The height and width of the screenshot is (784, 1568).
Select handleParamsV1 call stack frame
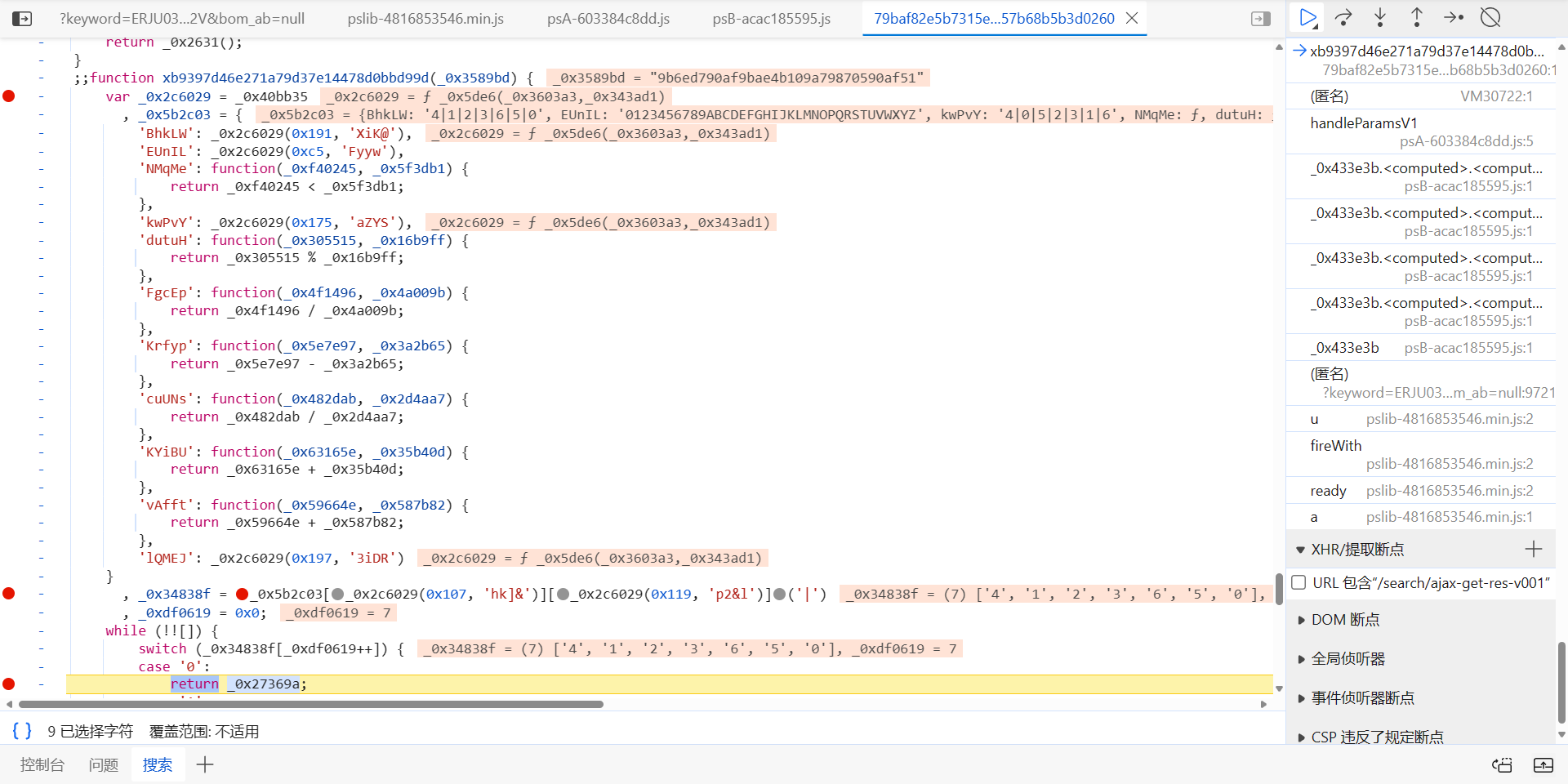tap(1421, 132)
